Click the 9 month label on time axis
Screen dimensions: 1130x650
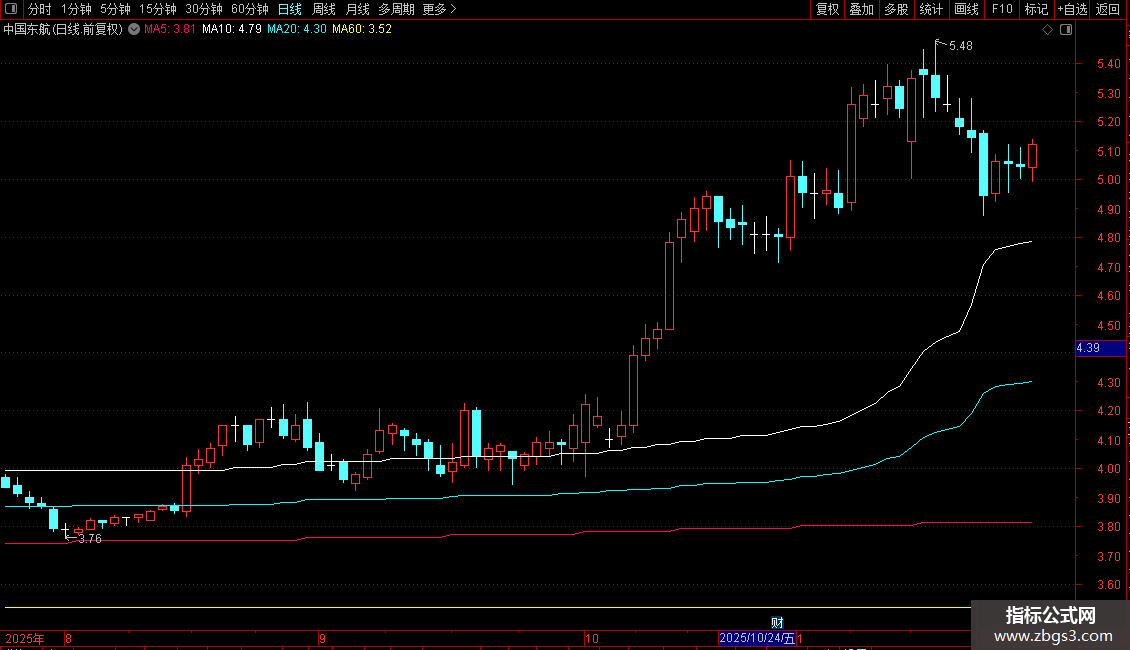click(322, 639)
